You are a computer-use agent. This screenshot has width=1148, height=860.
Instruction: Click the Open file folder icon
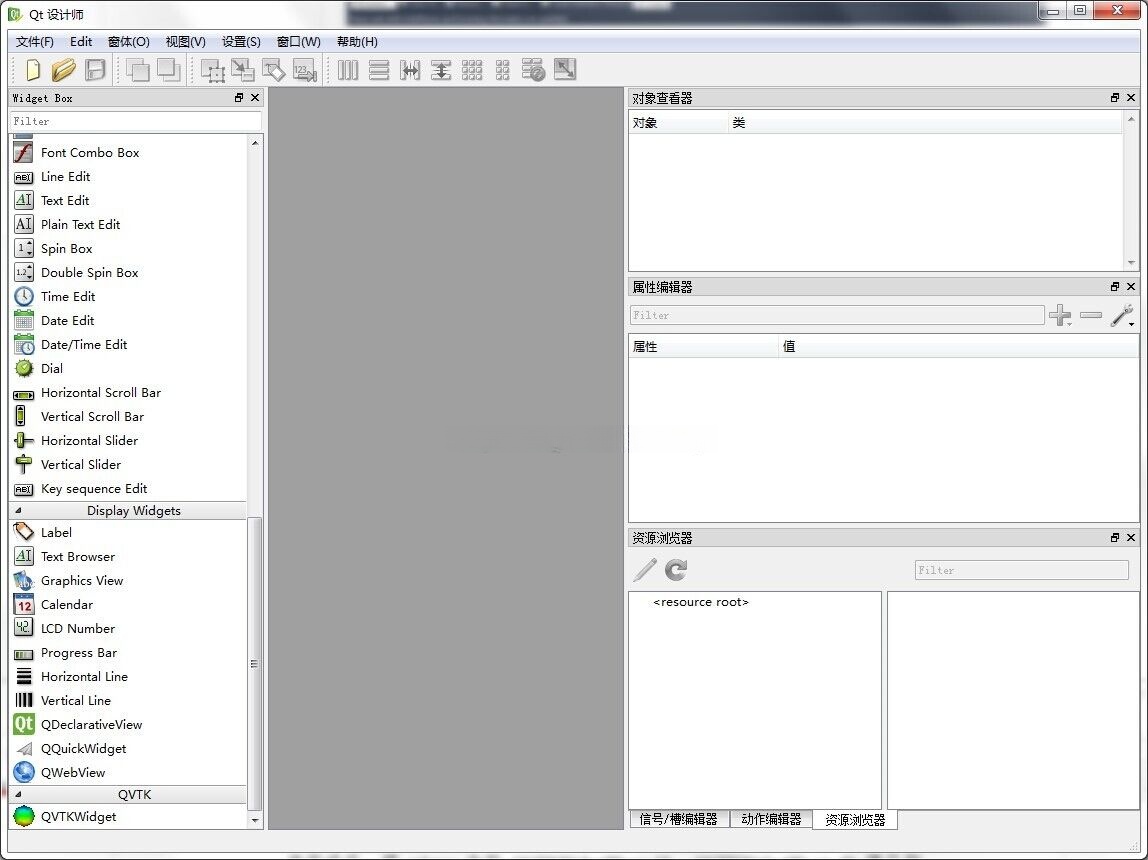click(x=64, y=70)
